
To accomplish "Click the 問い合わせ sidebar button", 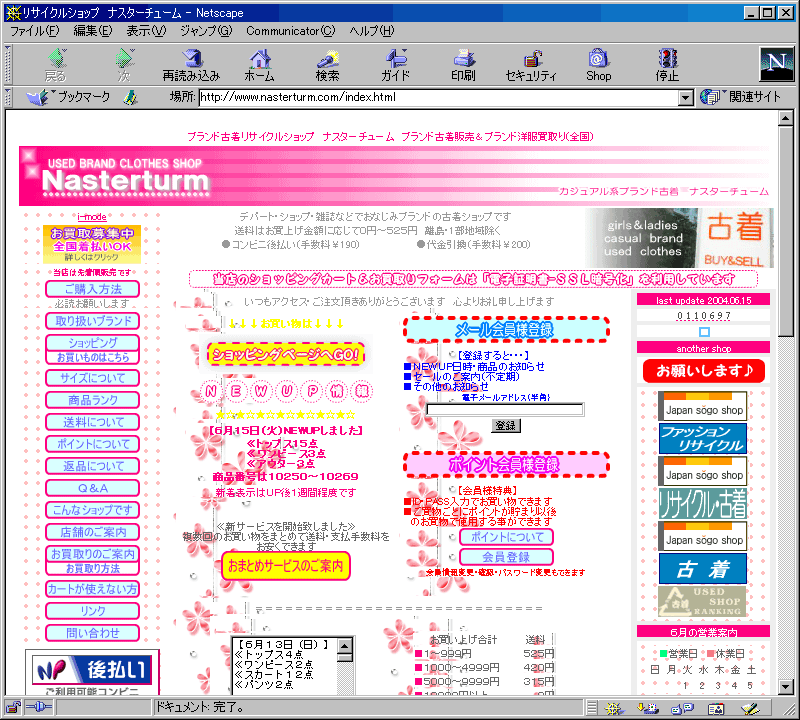I will click(92, 633).
